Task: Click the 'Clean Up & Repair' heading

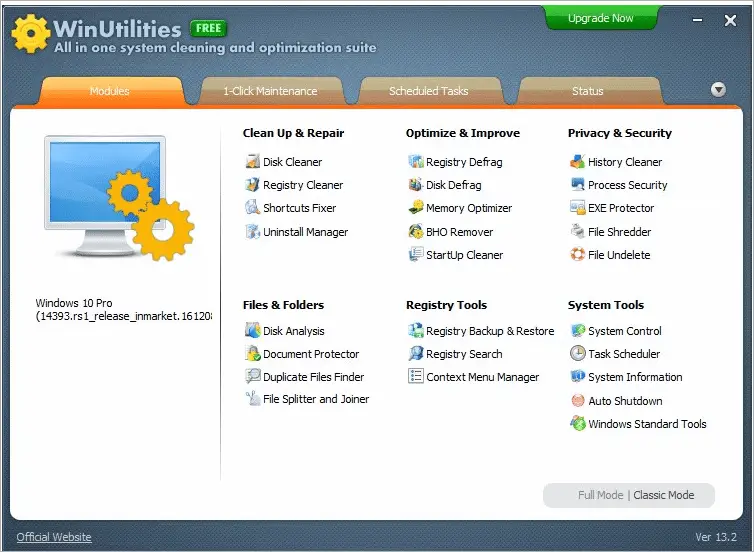Action: 293,133
